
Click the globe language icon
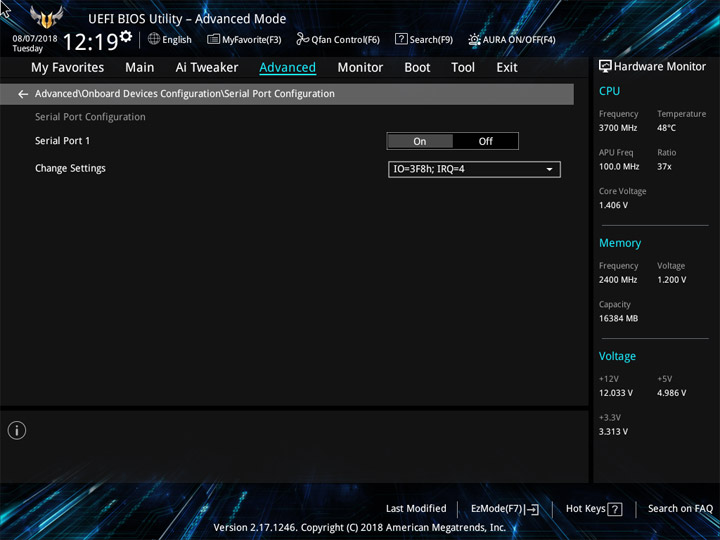tap(154, 39)
